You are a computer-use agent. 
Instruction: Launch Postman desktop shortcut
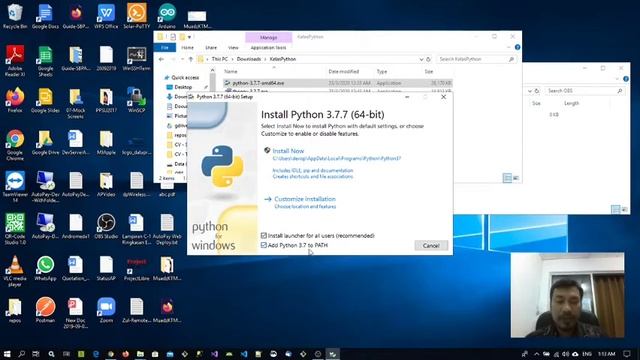pyautogui.click(x=45, y=310)
